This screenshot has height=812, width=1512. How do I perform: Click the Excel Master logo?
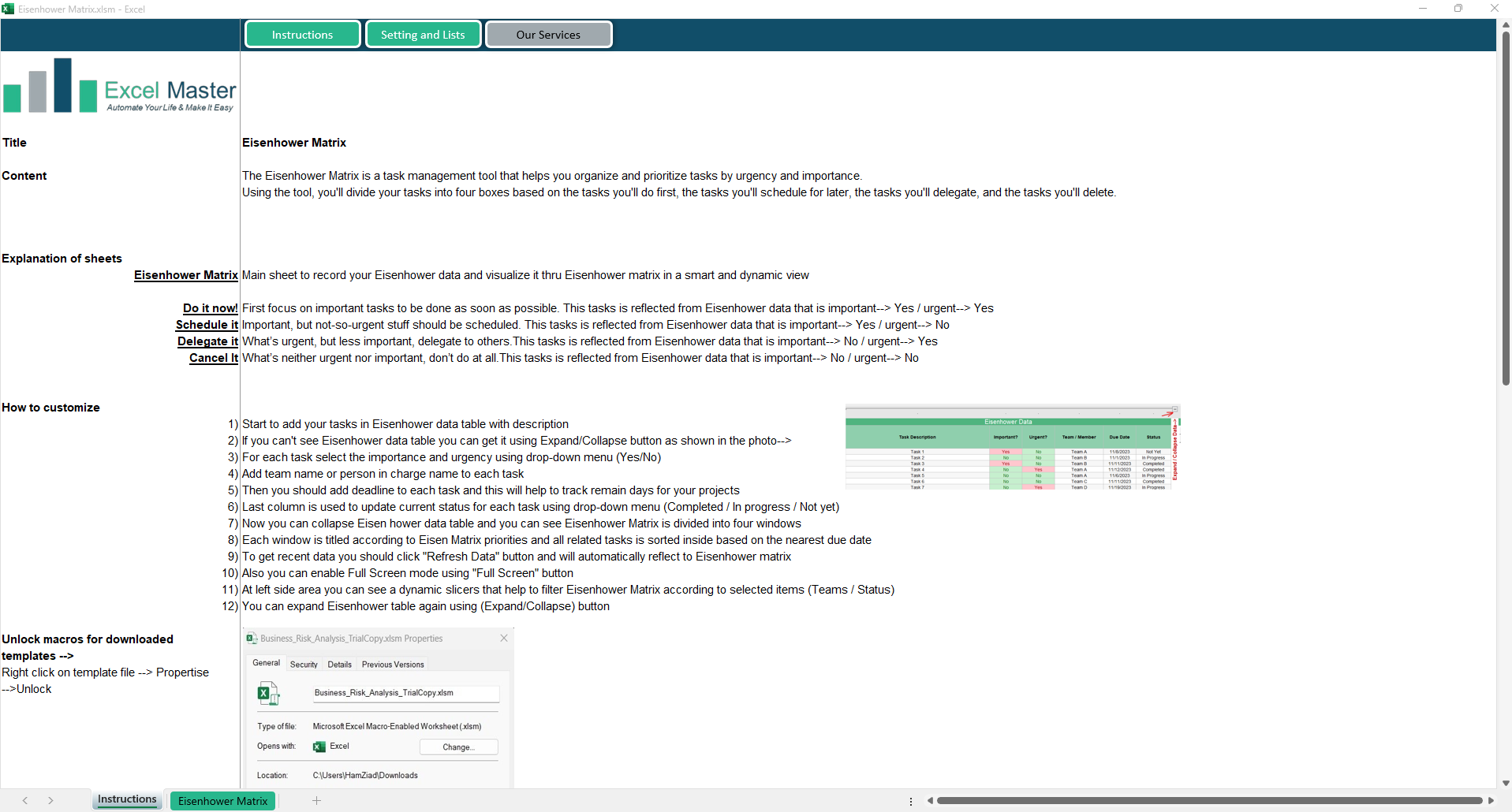click(x=120, y=86)
